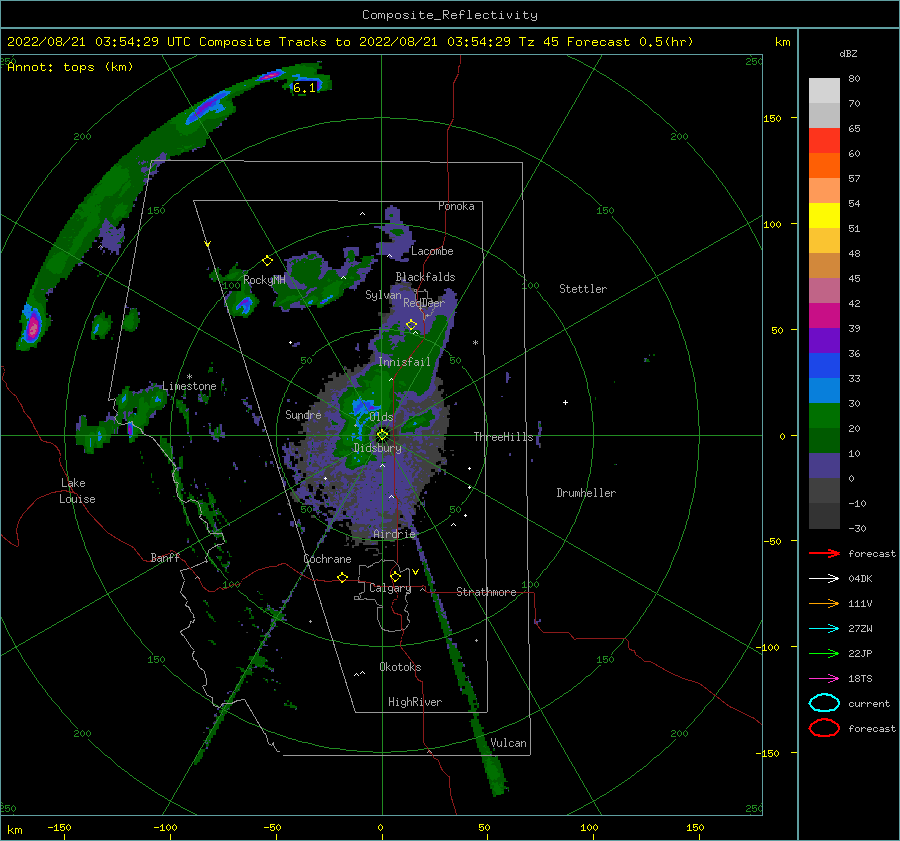
Task: Click the yellow diamond marker above Calgary
Action: (x=395, y=576)
